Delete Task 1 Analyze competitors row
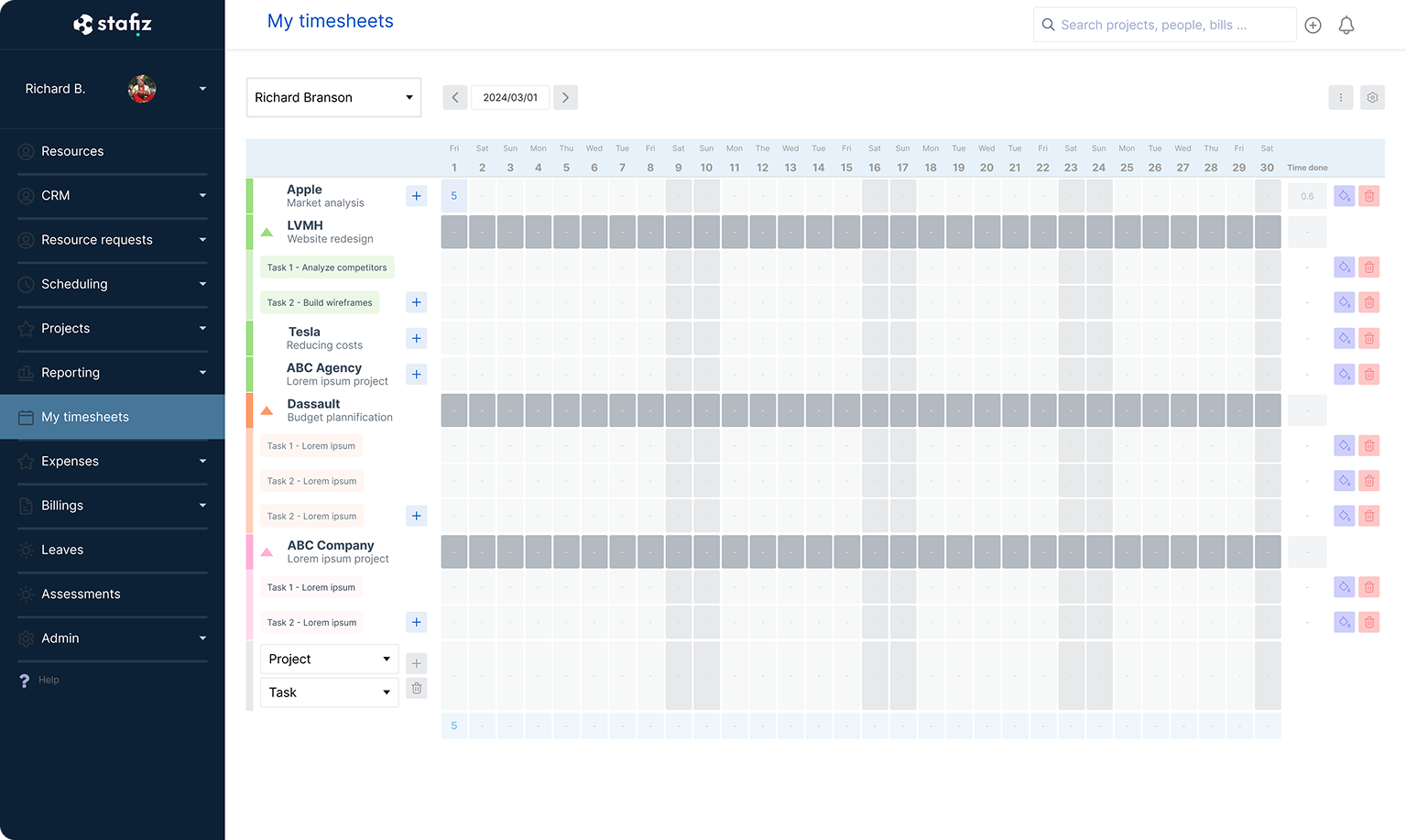This screenshot has height=840, width=1406. tap(1369, 267)
